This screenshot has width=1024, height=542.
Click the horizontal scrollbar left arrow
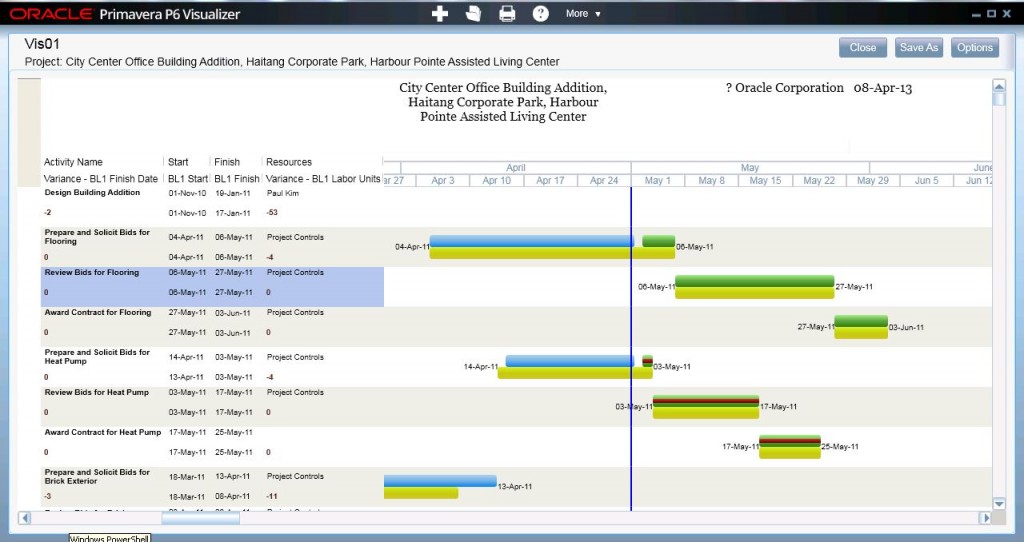(x=26, y=518)
